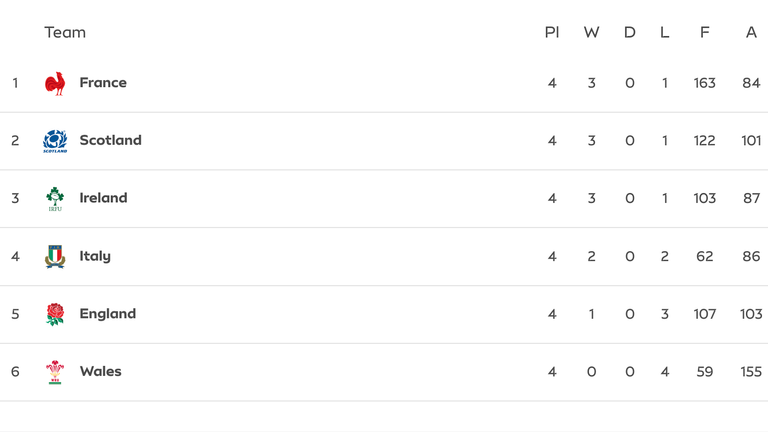Click France's points-for value 163

coord(705,83)
